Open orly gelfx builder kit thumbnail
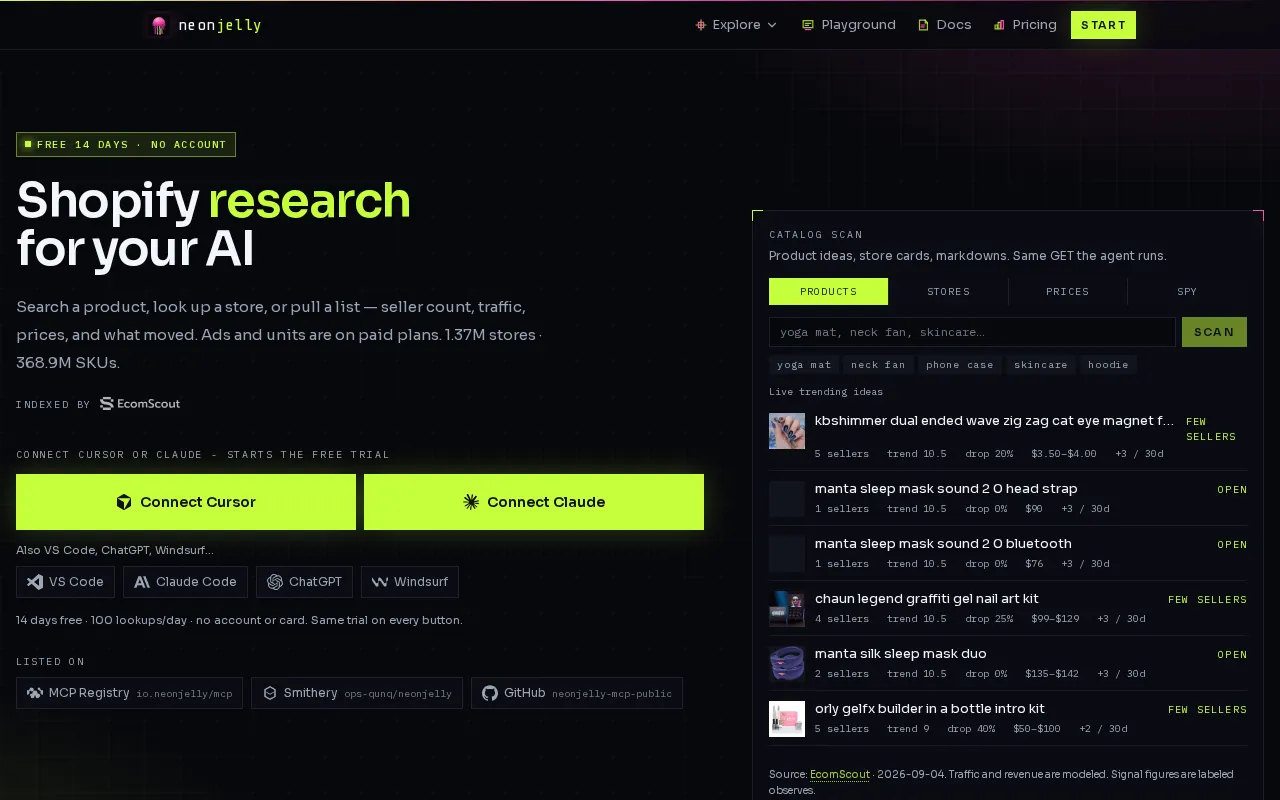 (787, 719)
